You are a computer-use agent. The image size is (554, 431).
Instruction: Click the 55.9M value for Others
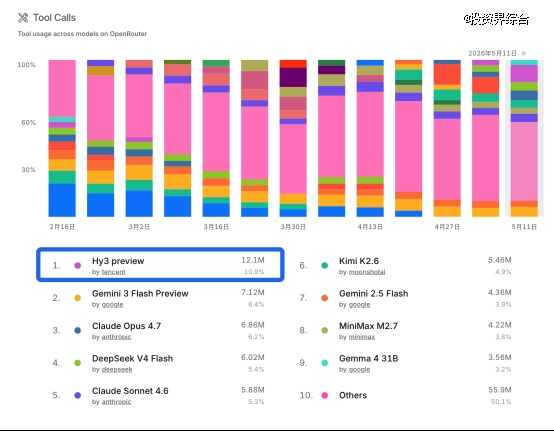click(x=500, y=390)
